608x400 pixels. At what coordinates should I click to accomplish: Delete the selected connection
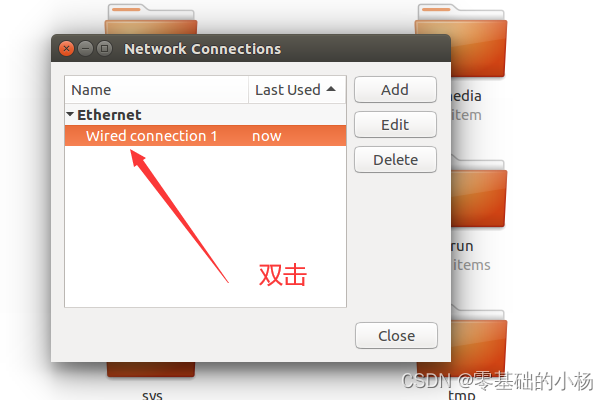click(395, 160)
